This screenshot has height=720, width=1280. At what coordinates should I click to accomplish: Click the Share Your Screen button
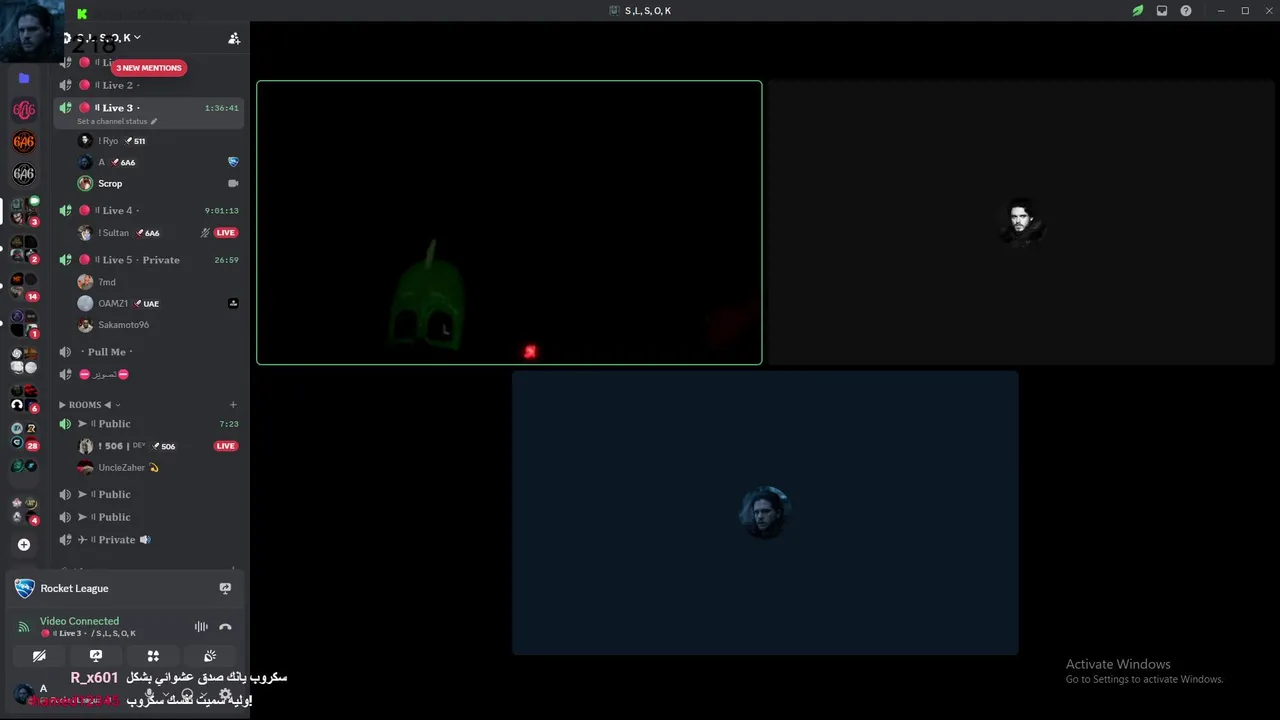pos(96,656)
